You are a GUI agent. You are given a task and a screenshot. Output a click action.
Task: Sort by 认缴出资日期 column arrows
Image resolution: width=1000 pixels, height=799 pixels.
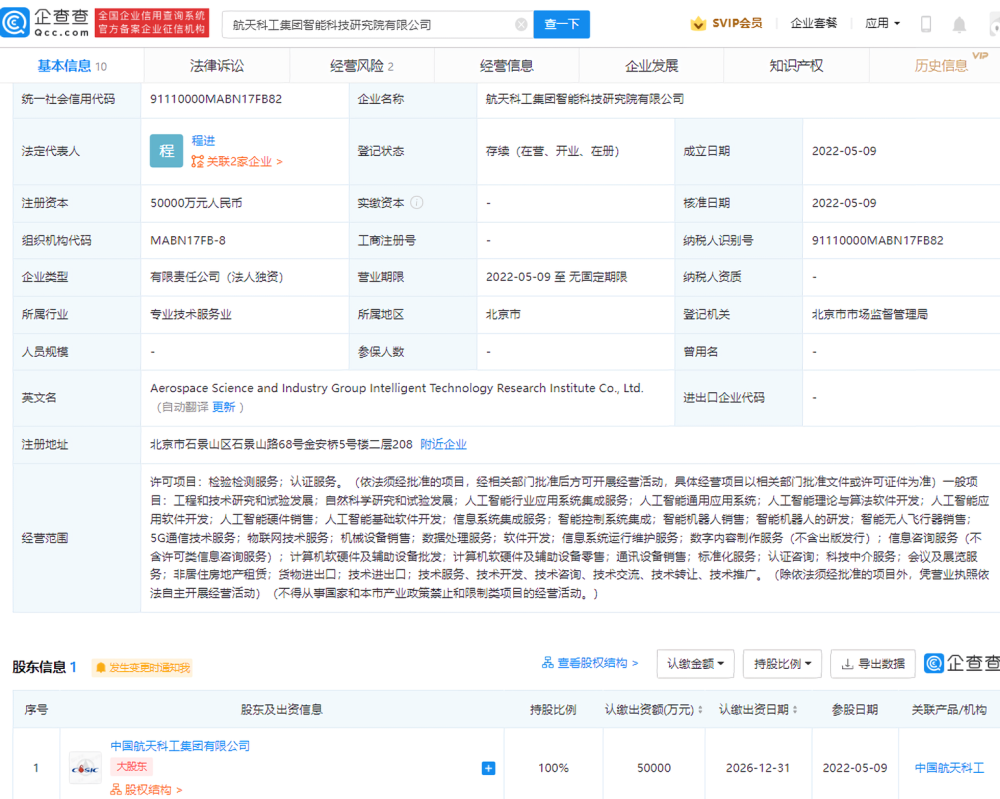[x=795, y=710]
